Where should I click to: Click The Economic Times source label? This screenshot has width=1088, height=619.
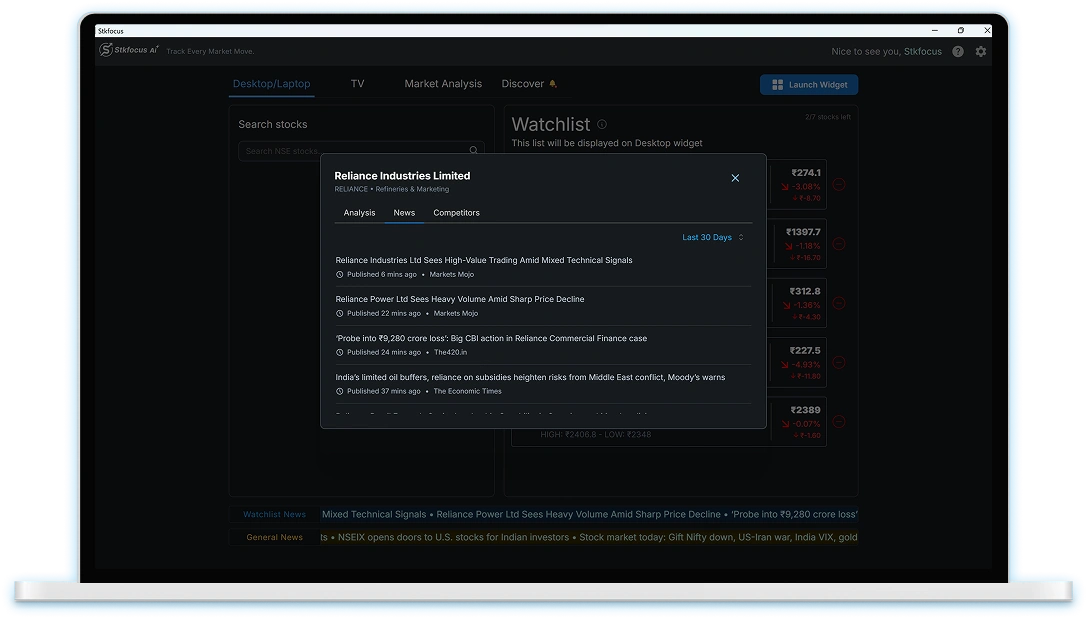(x=468, y=391)
